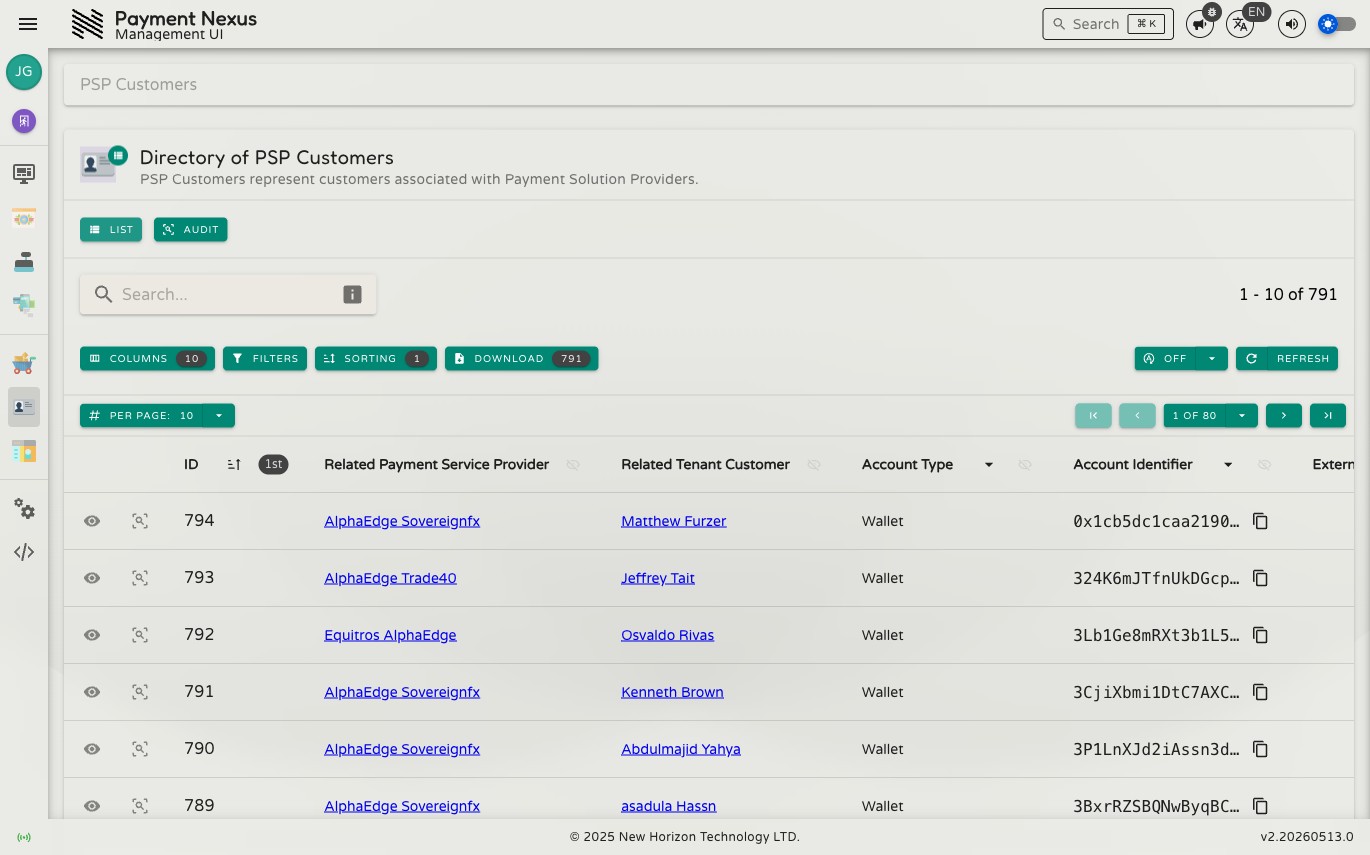Open audit for row 793
Screen dimensions: 1370x855
pyautogui.click(x=140, y=578)
